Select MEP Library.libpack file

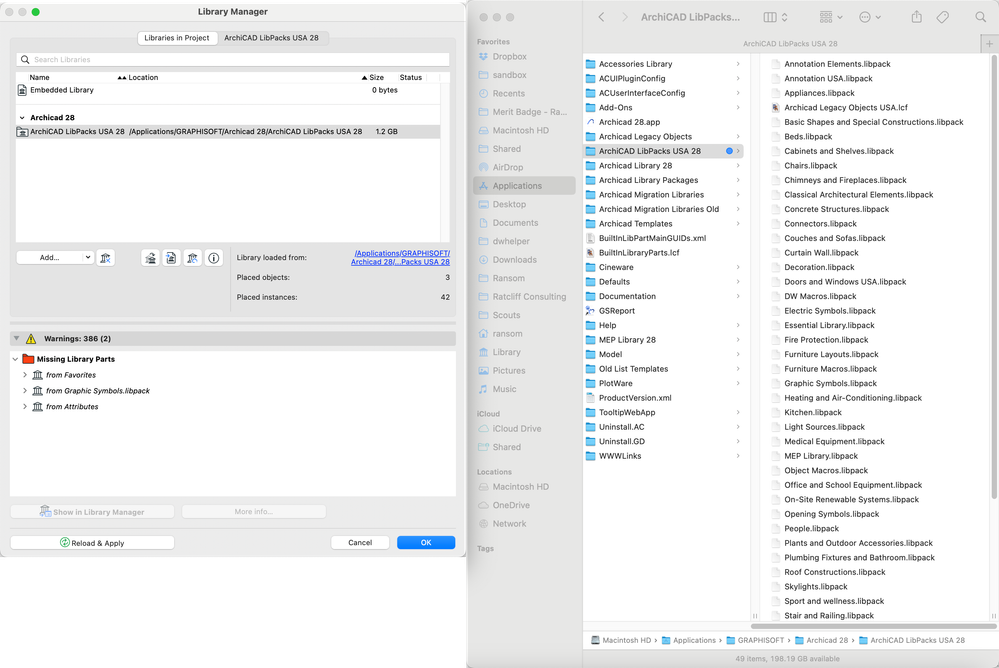coord(821,456)
